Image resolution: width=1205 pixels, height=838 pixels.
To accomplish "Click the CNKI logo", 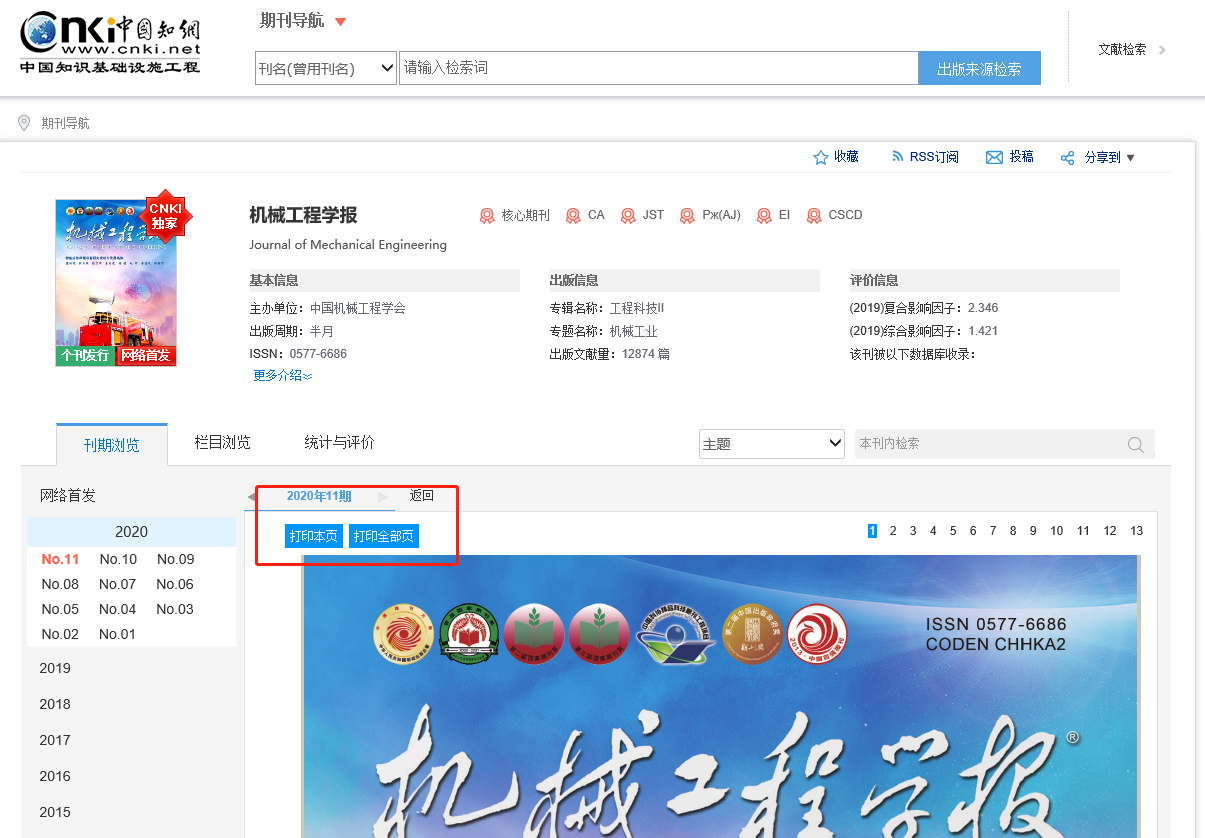I will click(x=111, y=42).
